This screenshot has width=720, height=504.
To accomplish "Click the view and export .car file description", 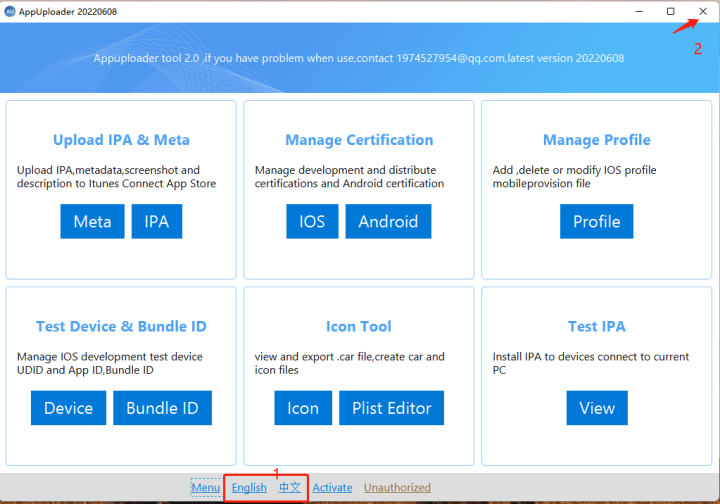I will (349, 363).
